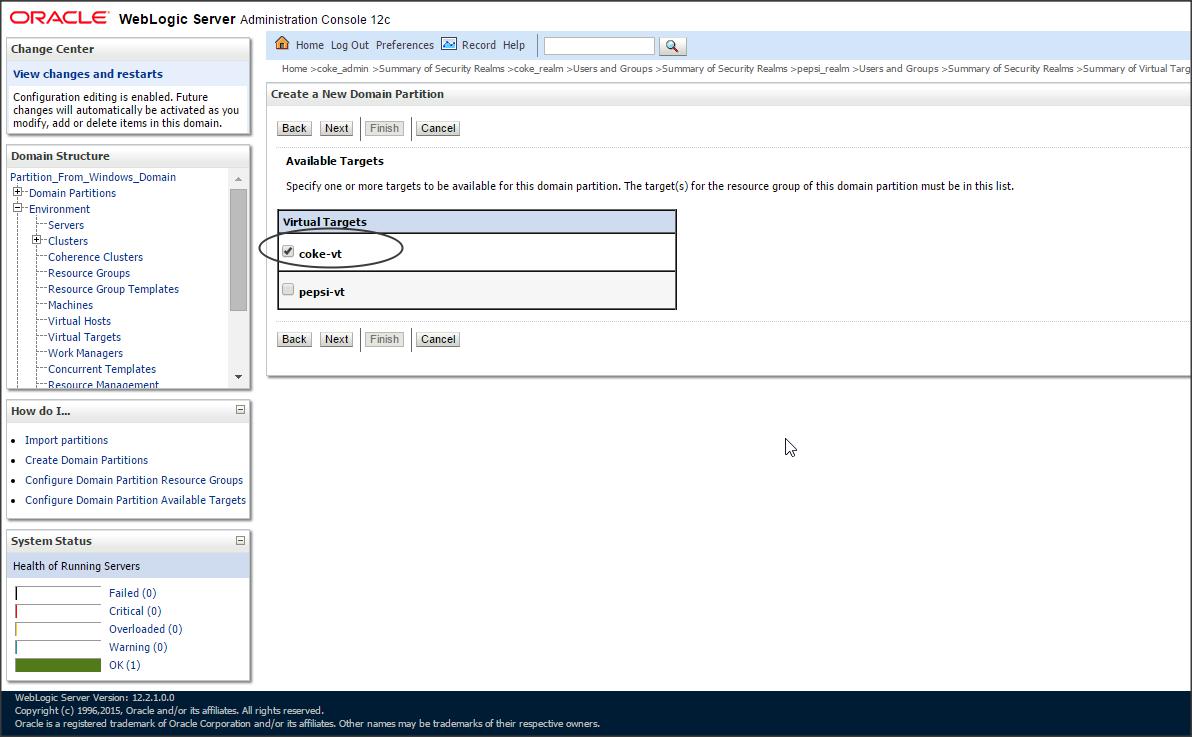
Task: Click the green OK health bar
Action: (58, 665)
